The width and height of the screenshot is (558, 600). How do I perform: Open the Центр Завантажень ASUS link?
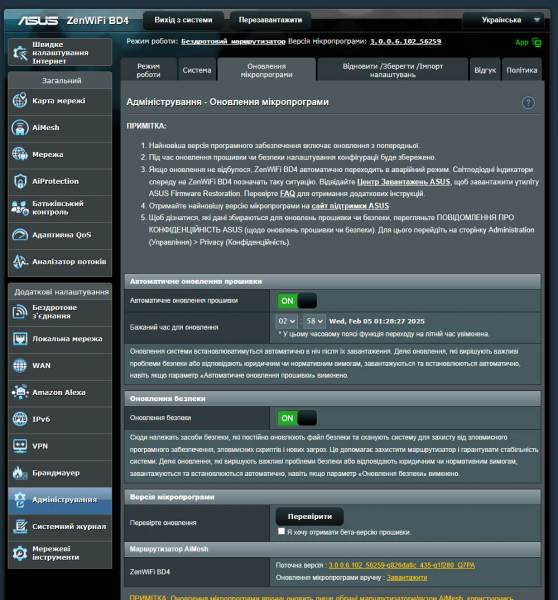pos(403,182)
